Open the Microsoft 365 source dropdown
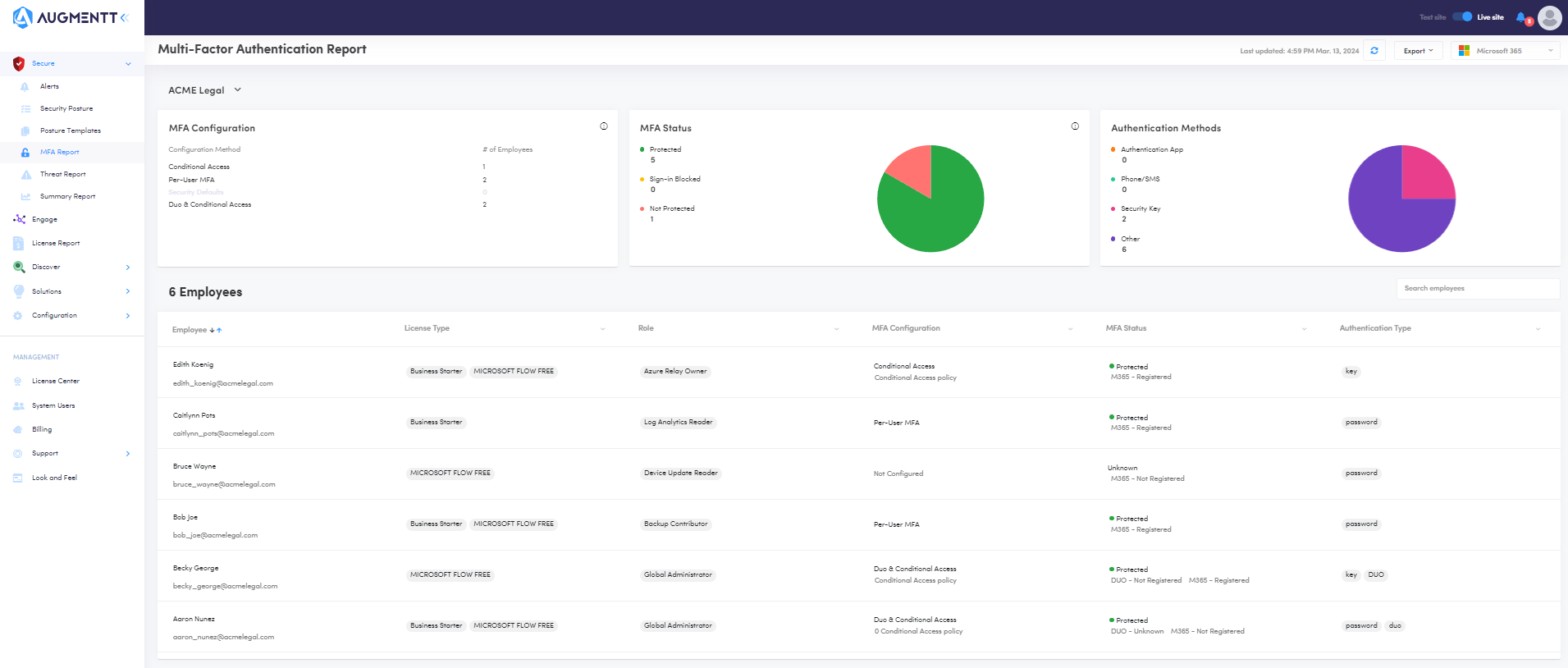 pos(1506,51)
